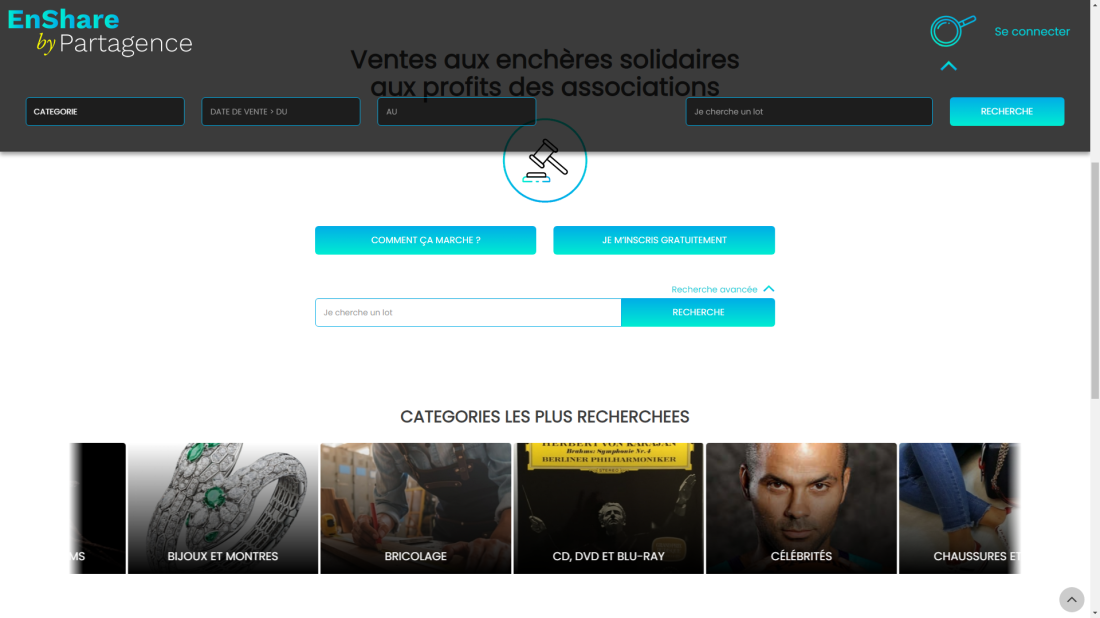Click the auction gavel icon
Image resolution: width=1100 pixels, height=618 pixels.
coord(545,161)
